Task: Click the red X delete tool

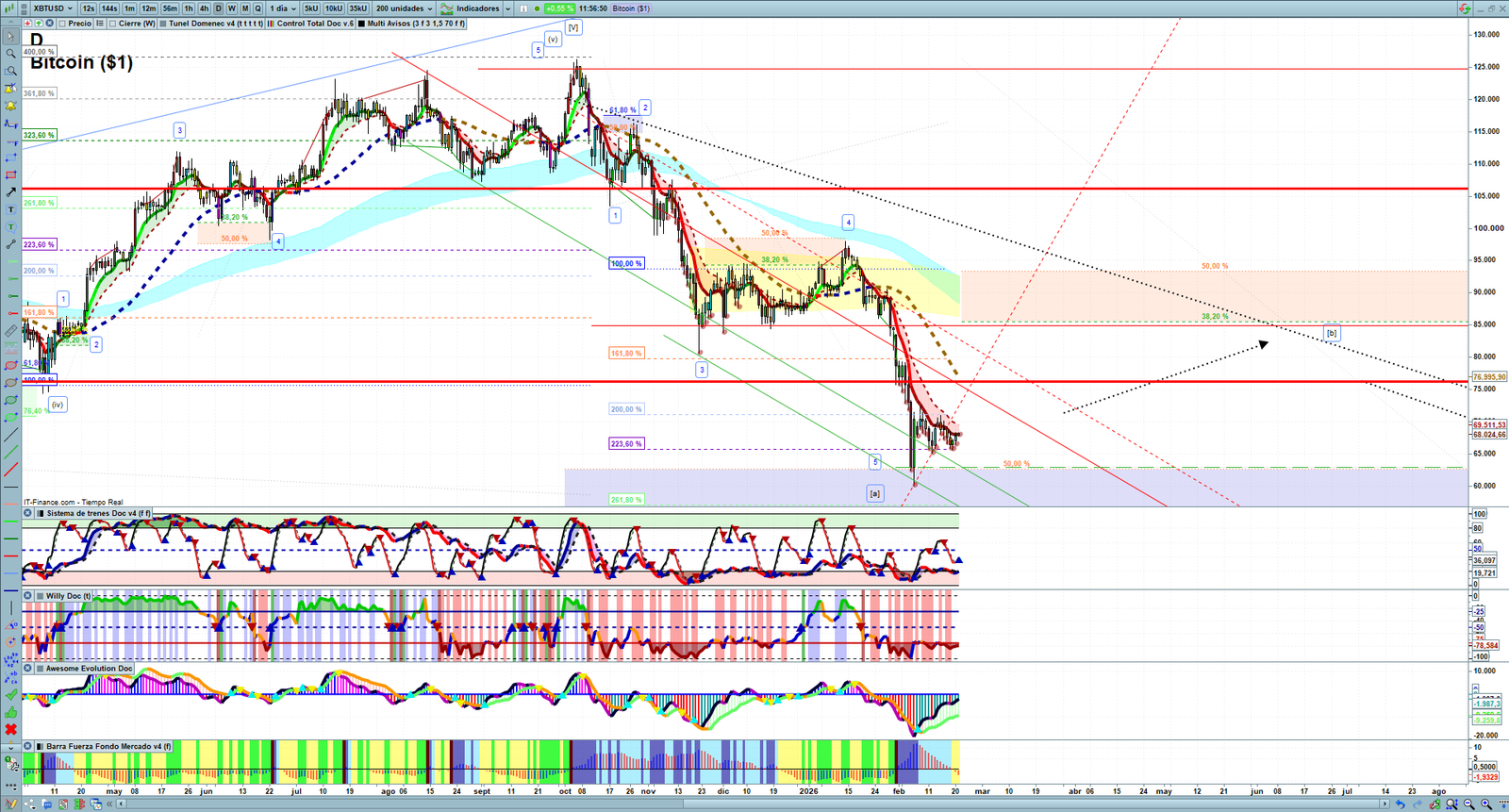Action: pyautogui.click(x=10, y=729)
